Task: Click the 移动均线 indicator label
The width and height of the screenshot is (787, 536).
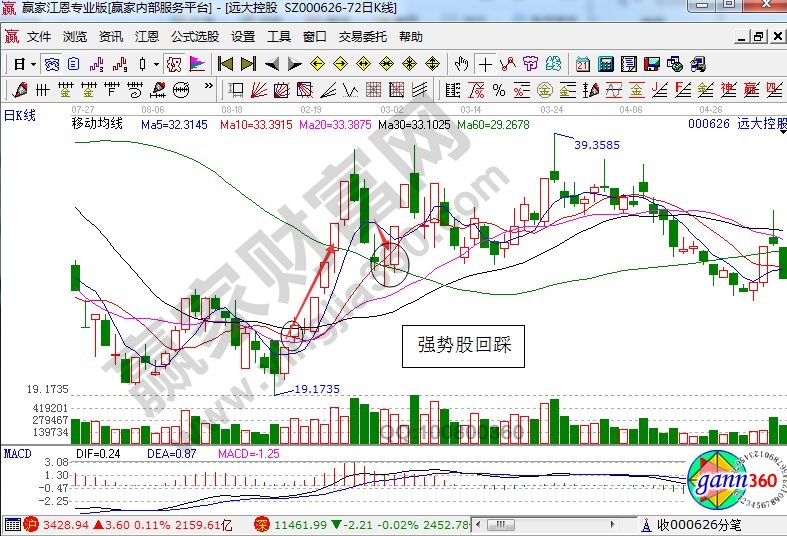Action: pos(97,125)
